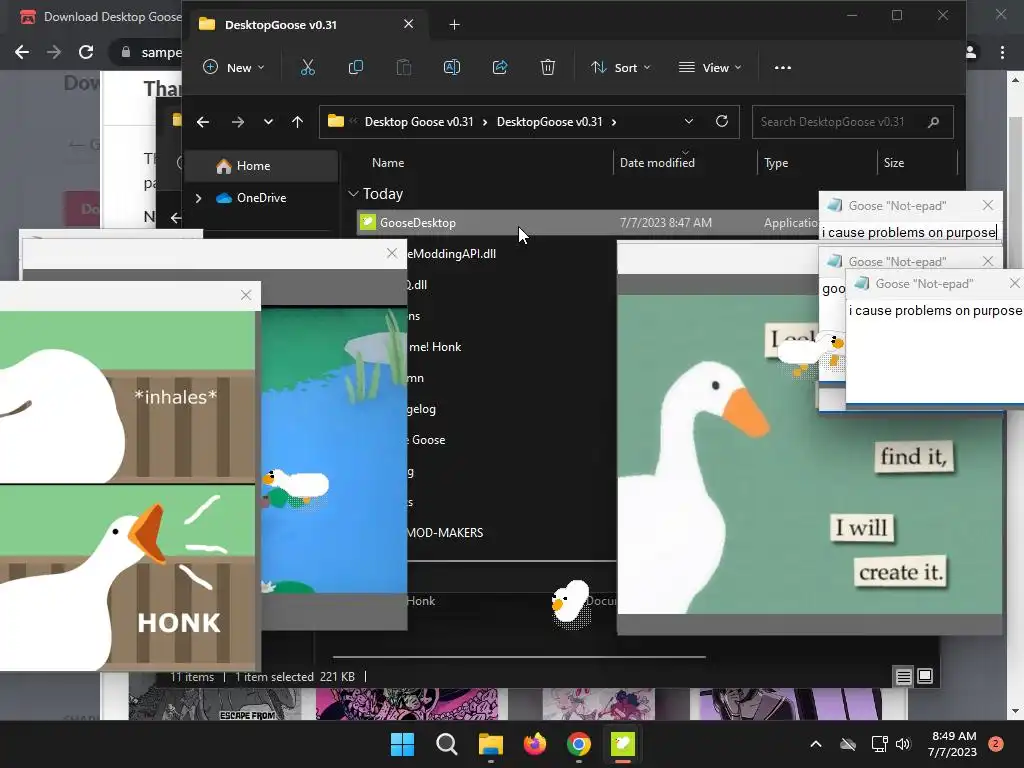Close the frontmost Goose Not-epad window

tap(1014, 283)
